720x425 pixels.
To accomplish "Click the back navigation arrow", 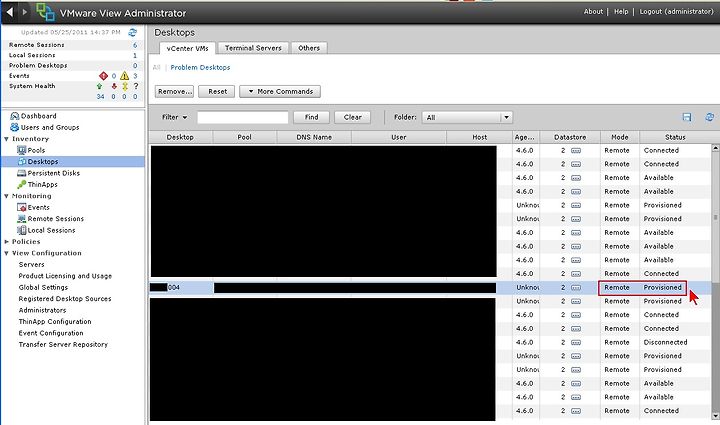I will (x=10, y=12).
